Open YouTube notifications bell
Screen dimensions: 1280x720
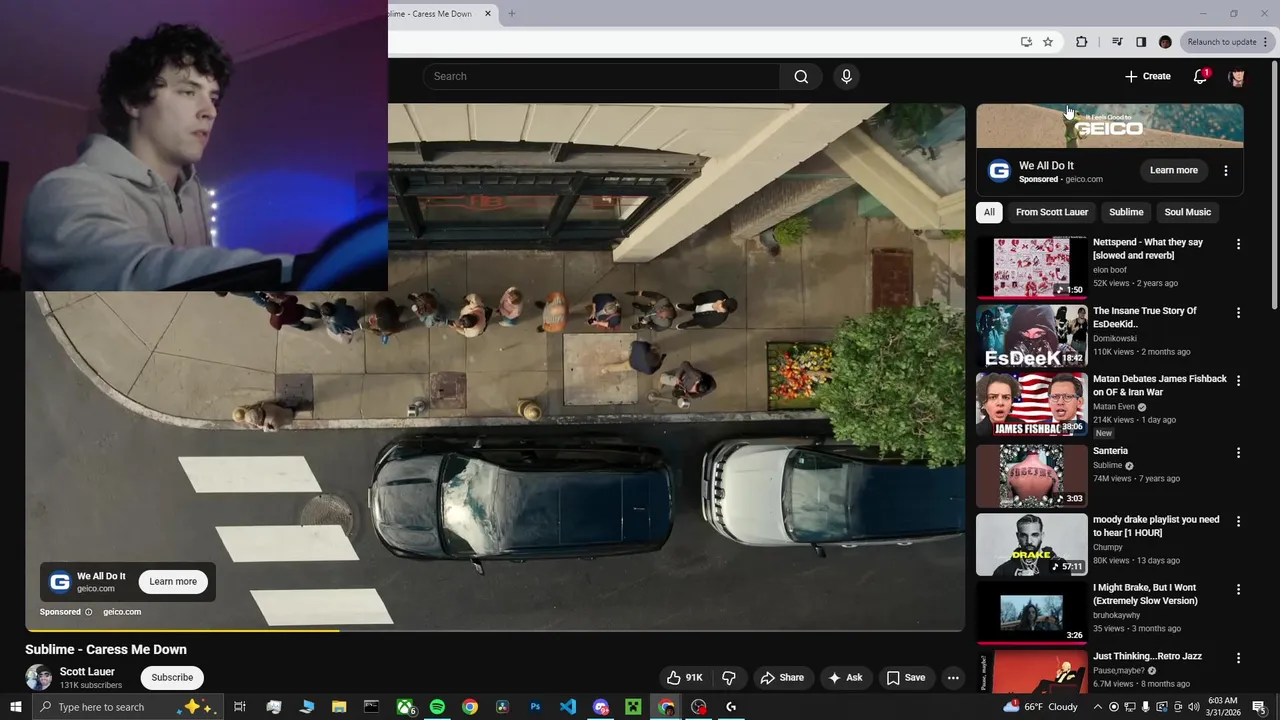1201,77
